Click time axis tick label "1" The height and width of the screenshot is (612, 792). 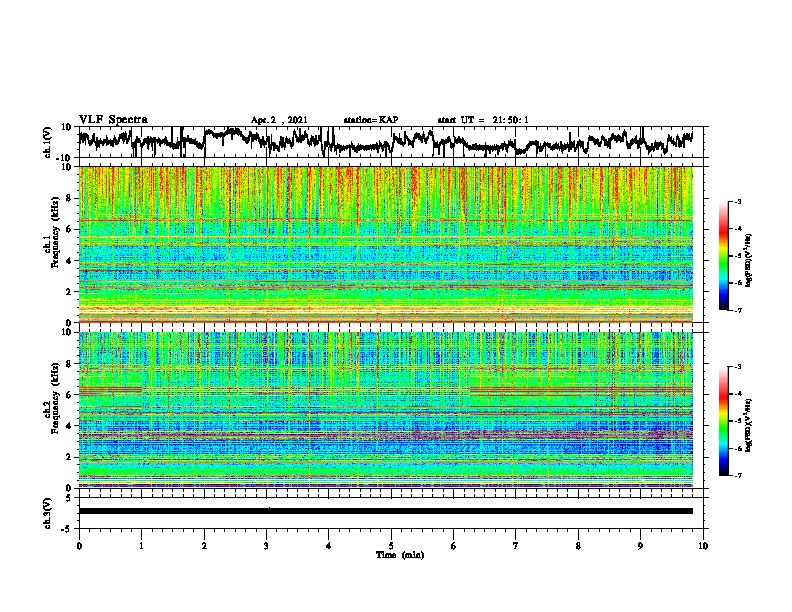141,546
